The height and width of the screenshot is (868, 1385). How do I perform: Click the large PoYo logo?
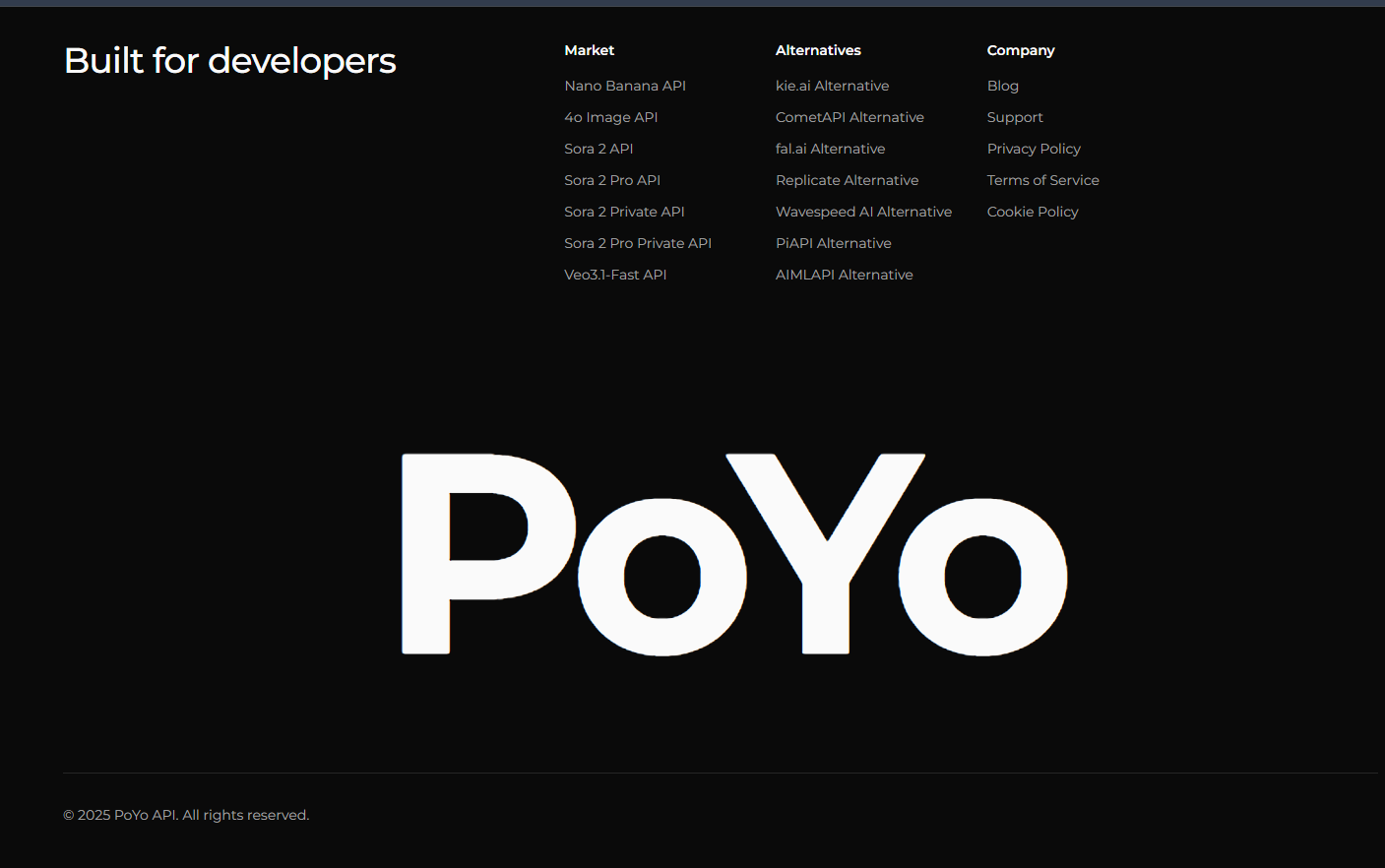734,554
